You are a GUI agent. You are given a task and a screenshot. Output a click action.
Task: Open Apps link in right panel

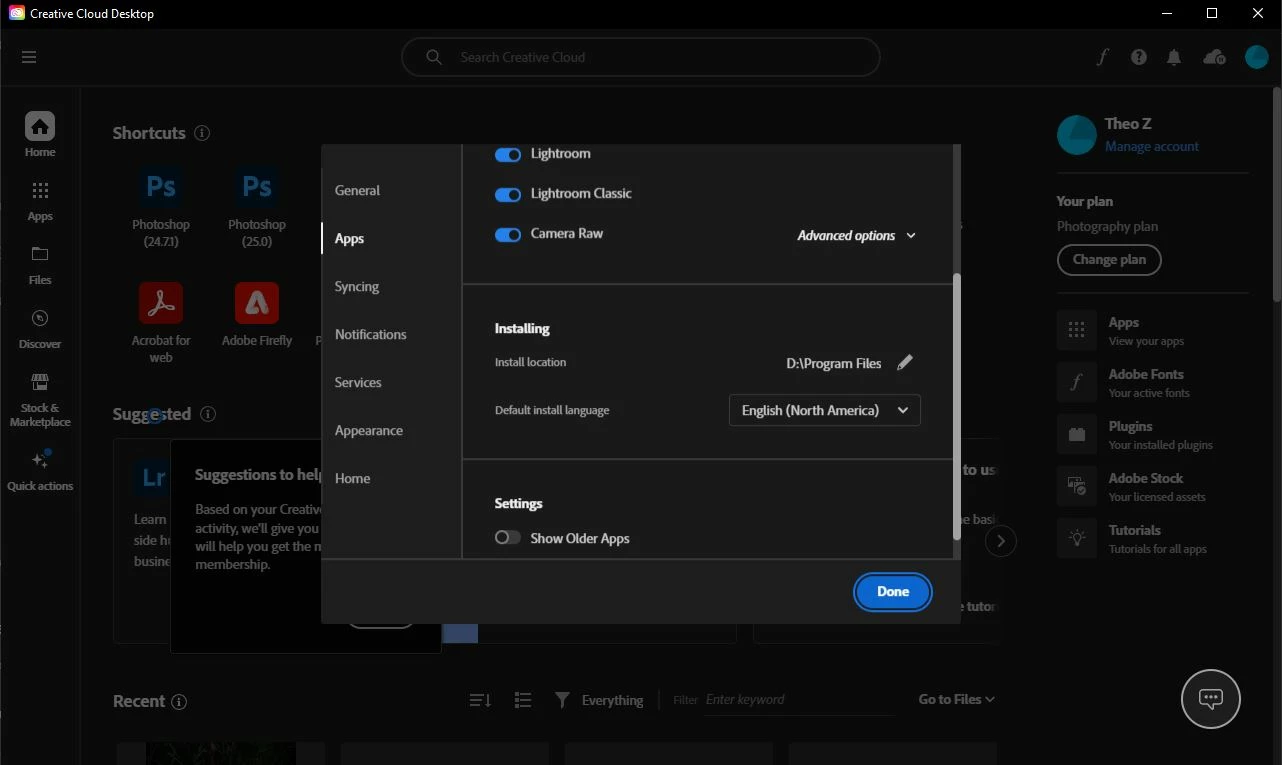pos(1153,331)
